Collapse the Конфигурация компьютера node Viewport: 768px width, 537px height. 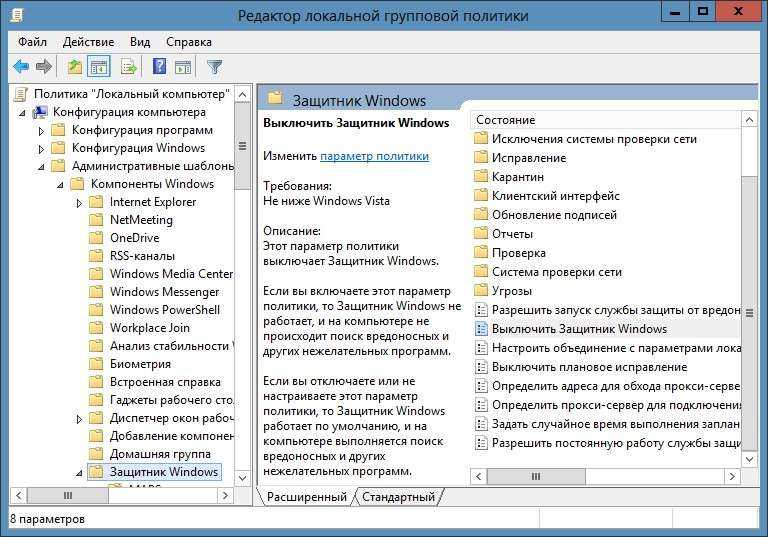tap(23, 113)
